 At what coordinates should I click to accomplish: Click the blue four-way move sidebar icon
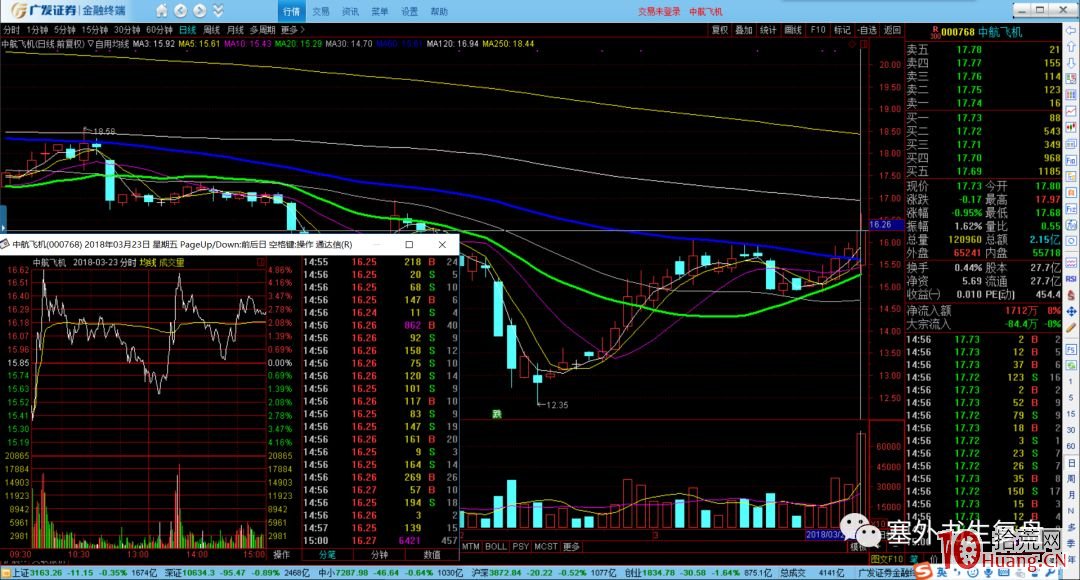1071,311
